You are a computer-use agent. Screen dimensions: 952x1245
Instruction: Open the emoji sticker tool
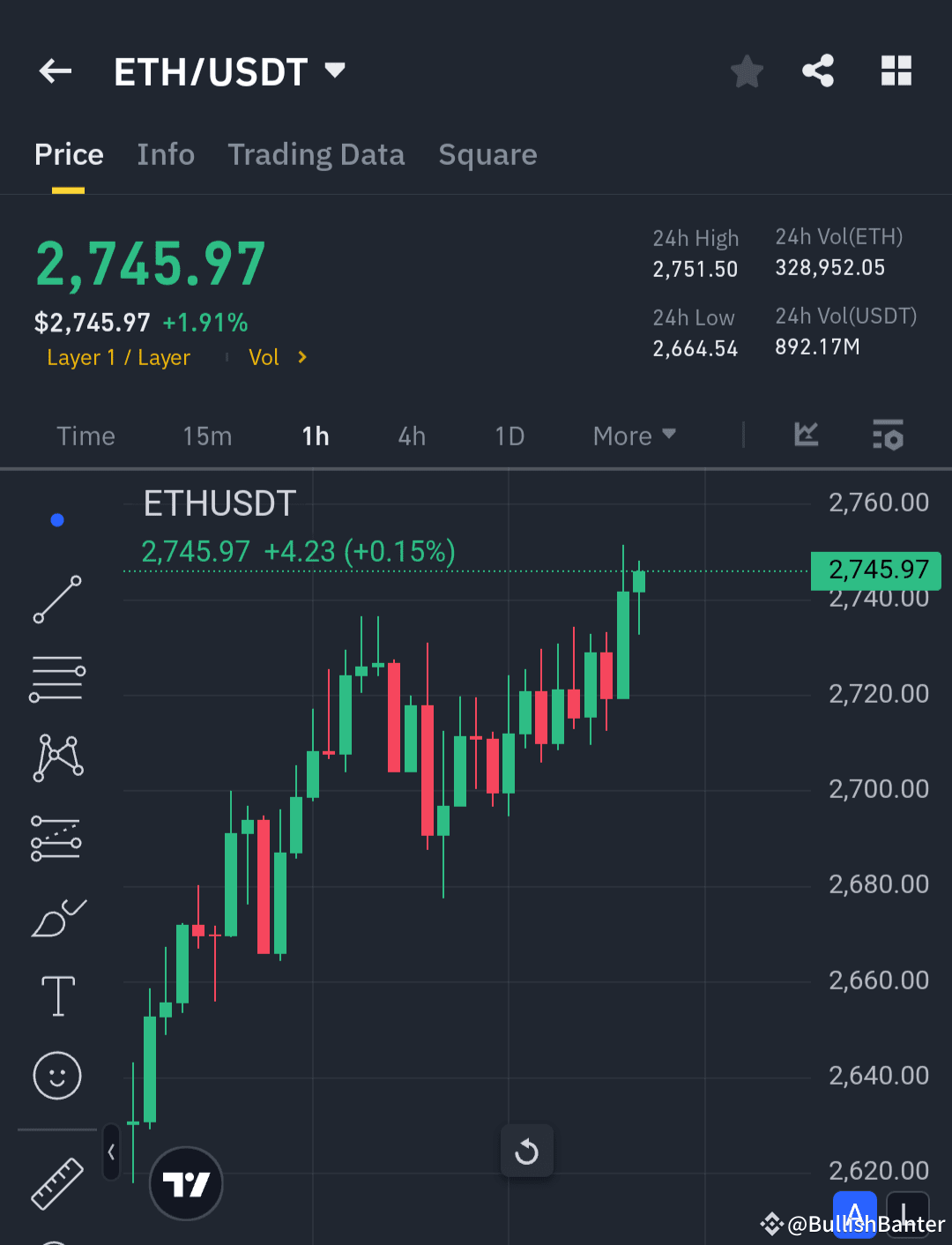coord(56,1076)
